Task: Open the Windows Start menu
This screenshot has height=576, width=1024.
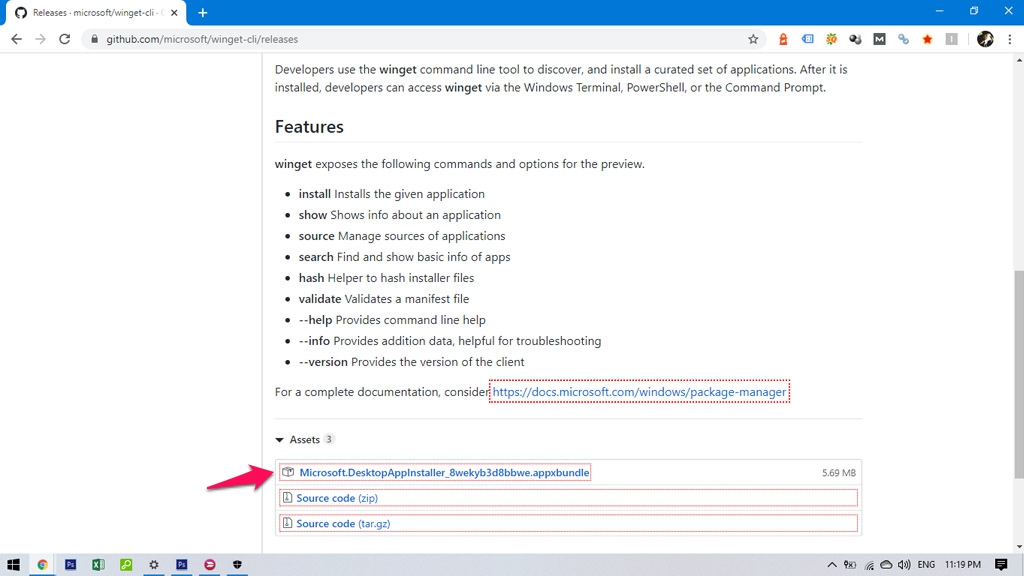Action: coord(13,564)
